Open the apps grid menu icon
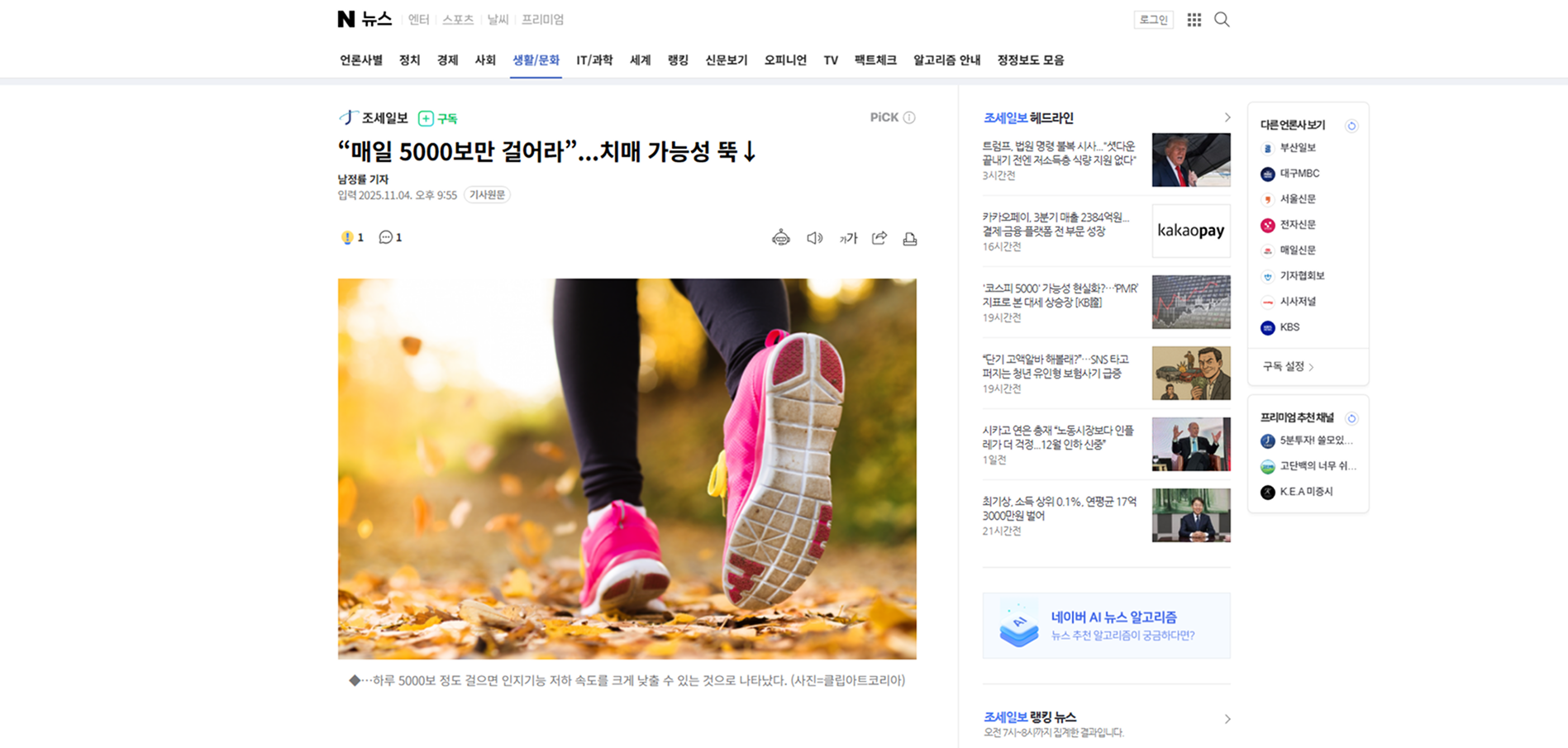This screenshot has width=1568, height=748. [1194, 19]
